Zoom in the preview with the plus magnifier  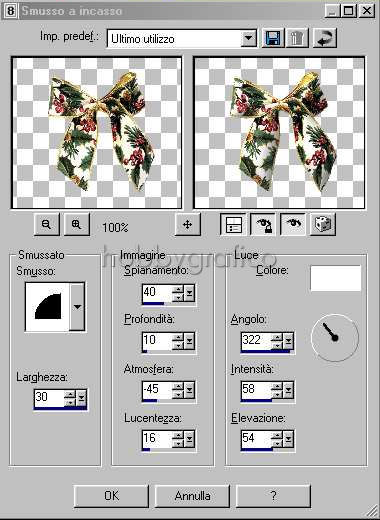[77, 224]
